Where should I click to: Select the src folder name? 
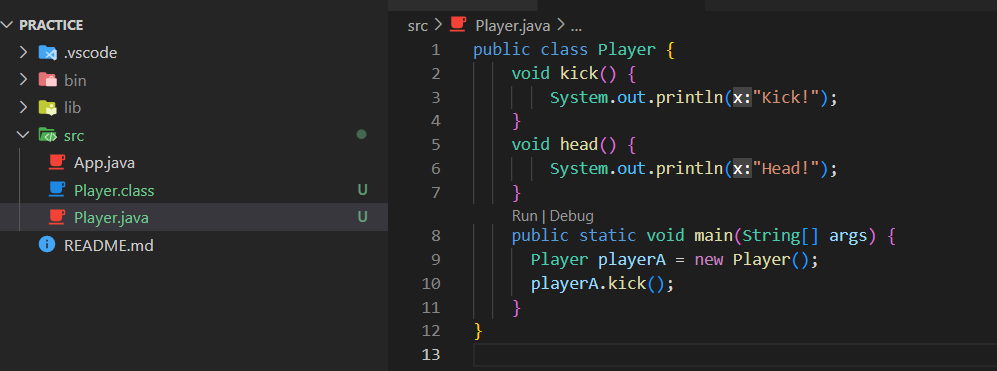click(x=74, y=136)
